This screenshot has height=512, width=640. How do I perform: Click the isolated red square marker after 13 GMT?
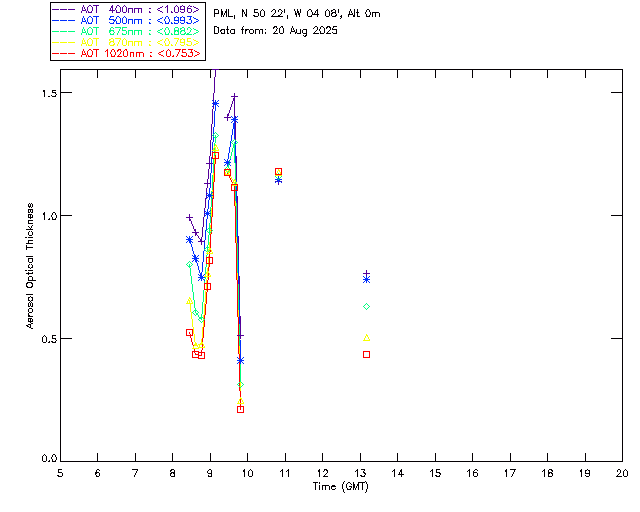367,354
